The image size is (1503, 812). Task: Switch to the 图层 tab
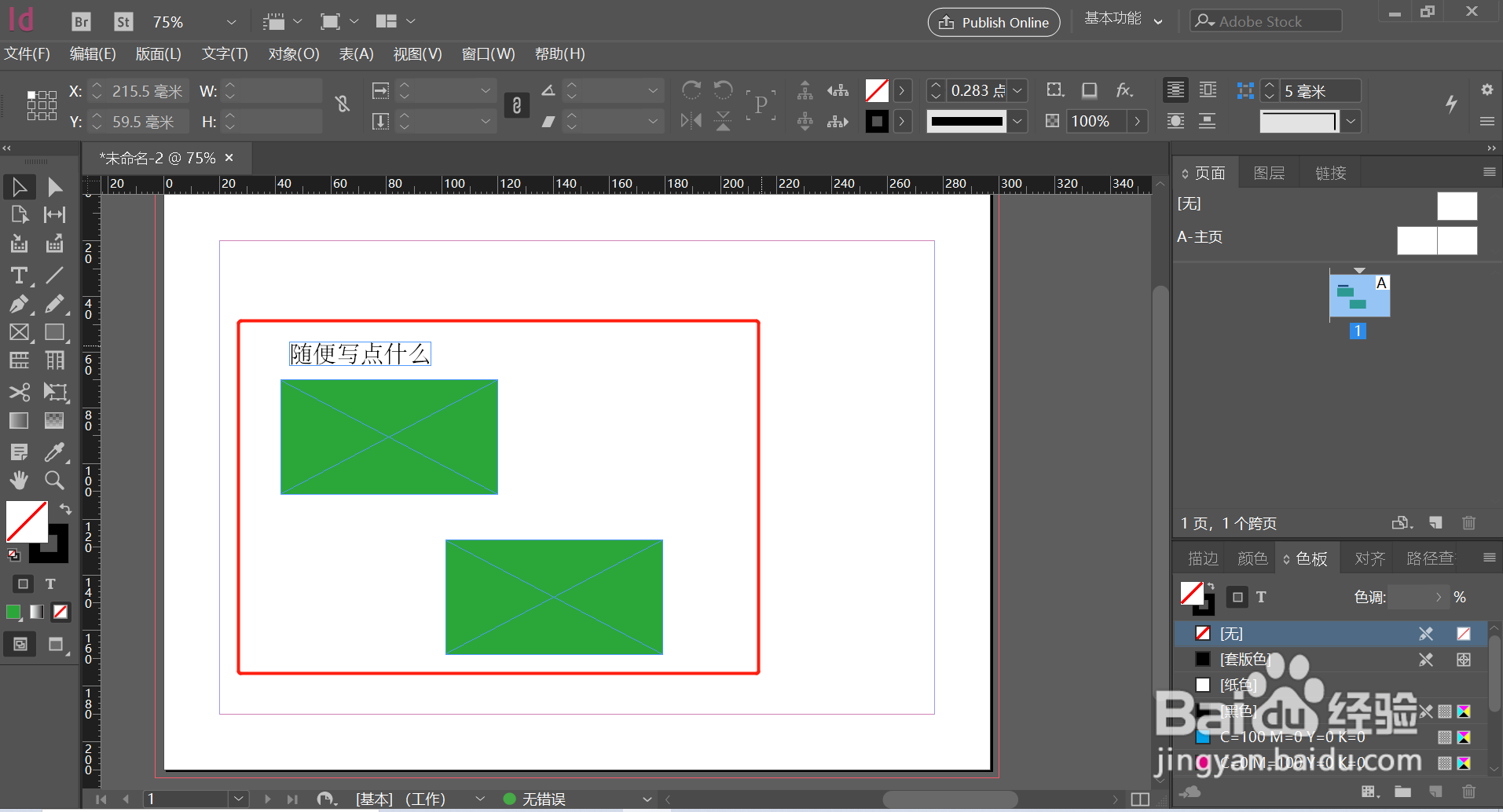click(x=1269, y=173)
